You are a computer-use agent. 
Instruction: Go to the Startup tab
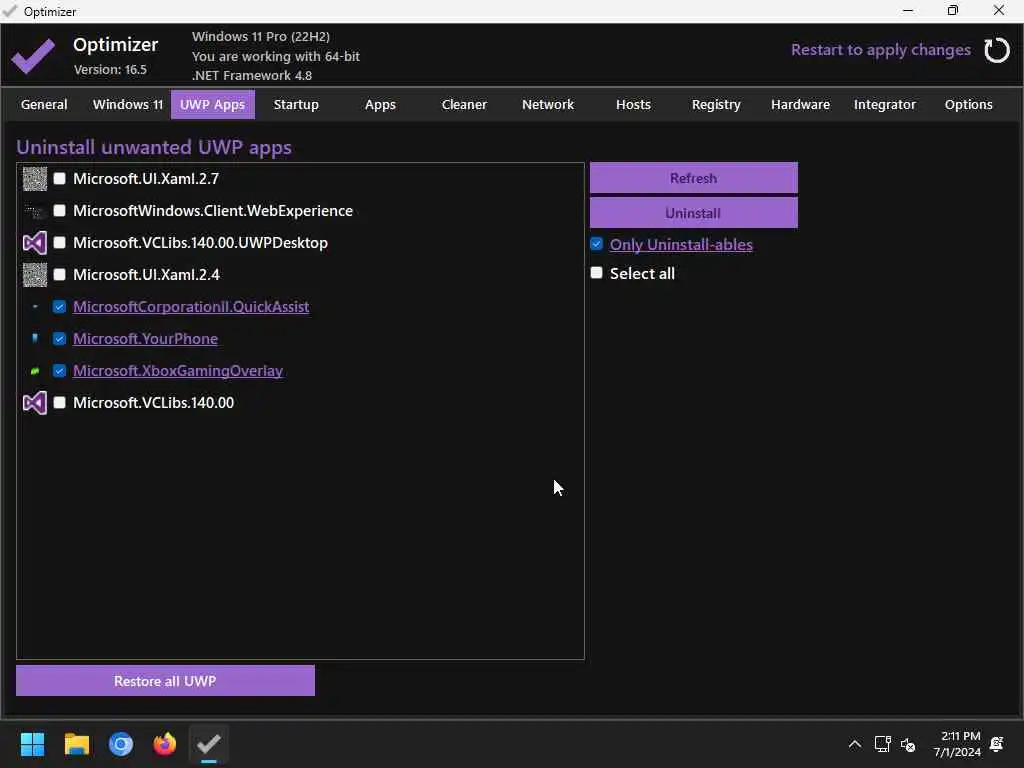[x=296, y=104]
